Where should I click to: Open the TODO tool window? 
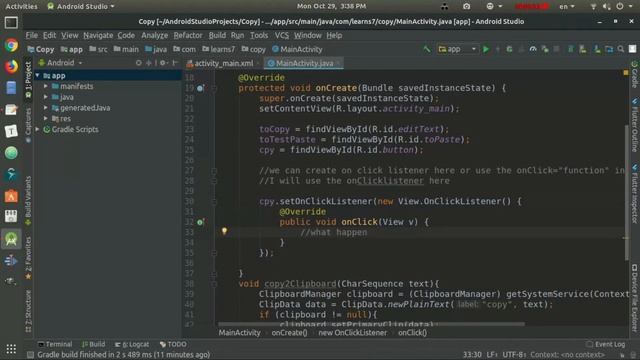point(173,344)
